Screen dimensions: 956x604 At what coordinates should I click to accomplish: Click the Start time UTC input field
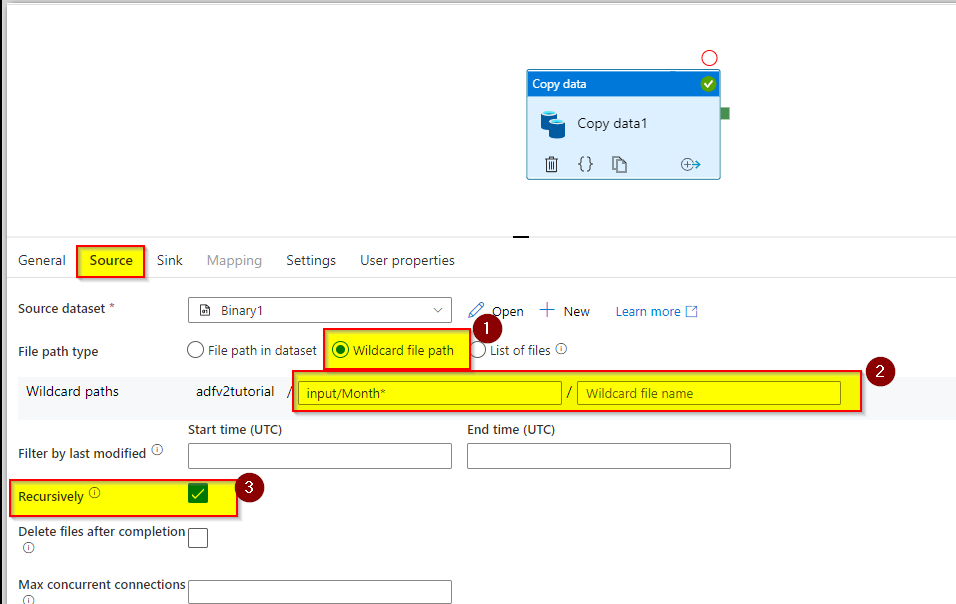[x=319, y=455]
